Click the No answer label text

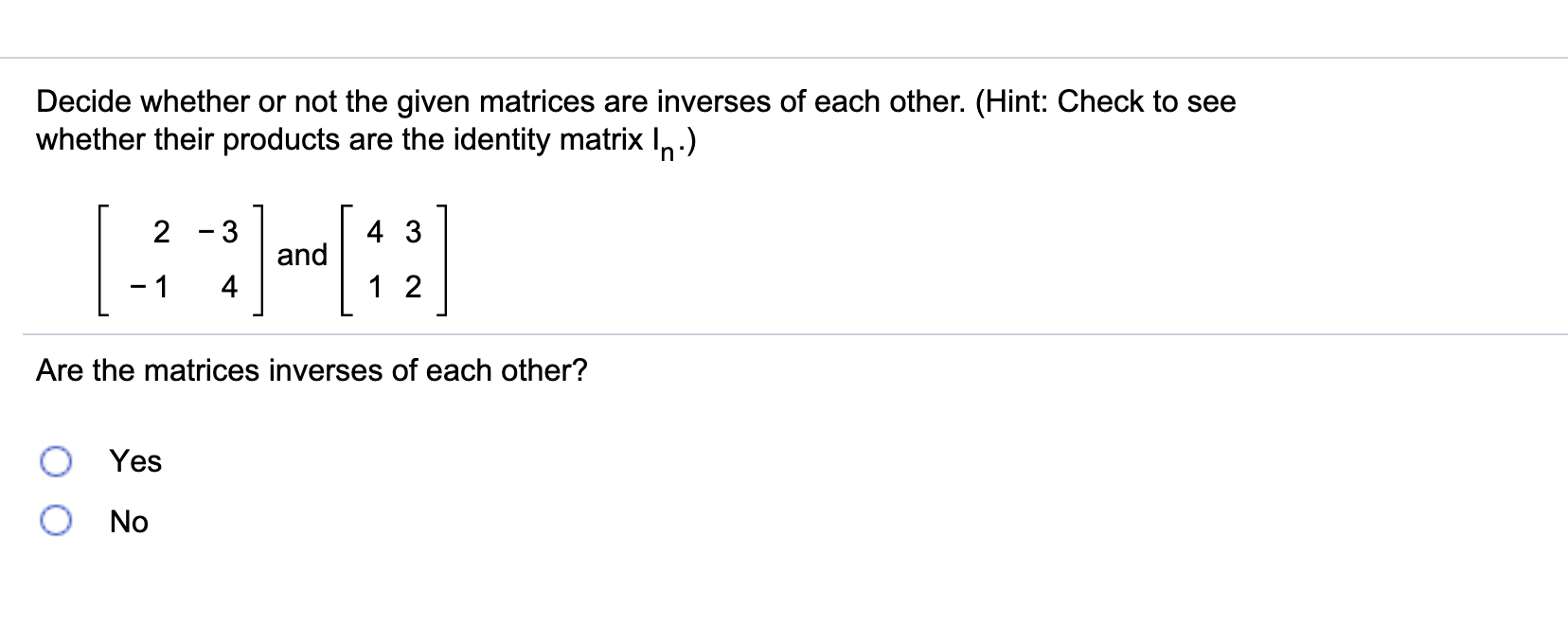pos(128,521)
